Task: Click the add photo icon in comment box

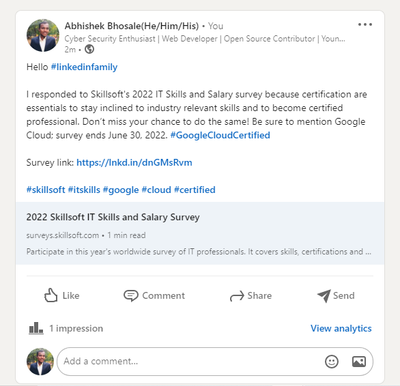Action: pos(359,361)
